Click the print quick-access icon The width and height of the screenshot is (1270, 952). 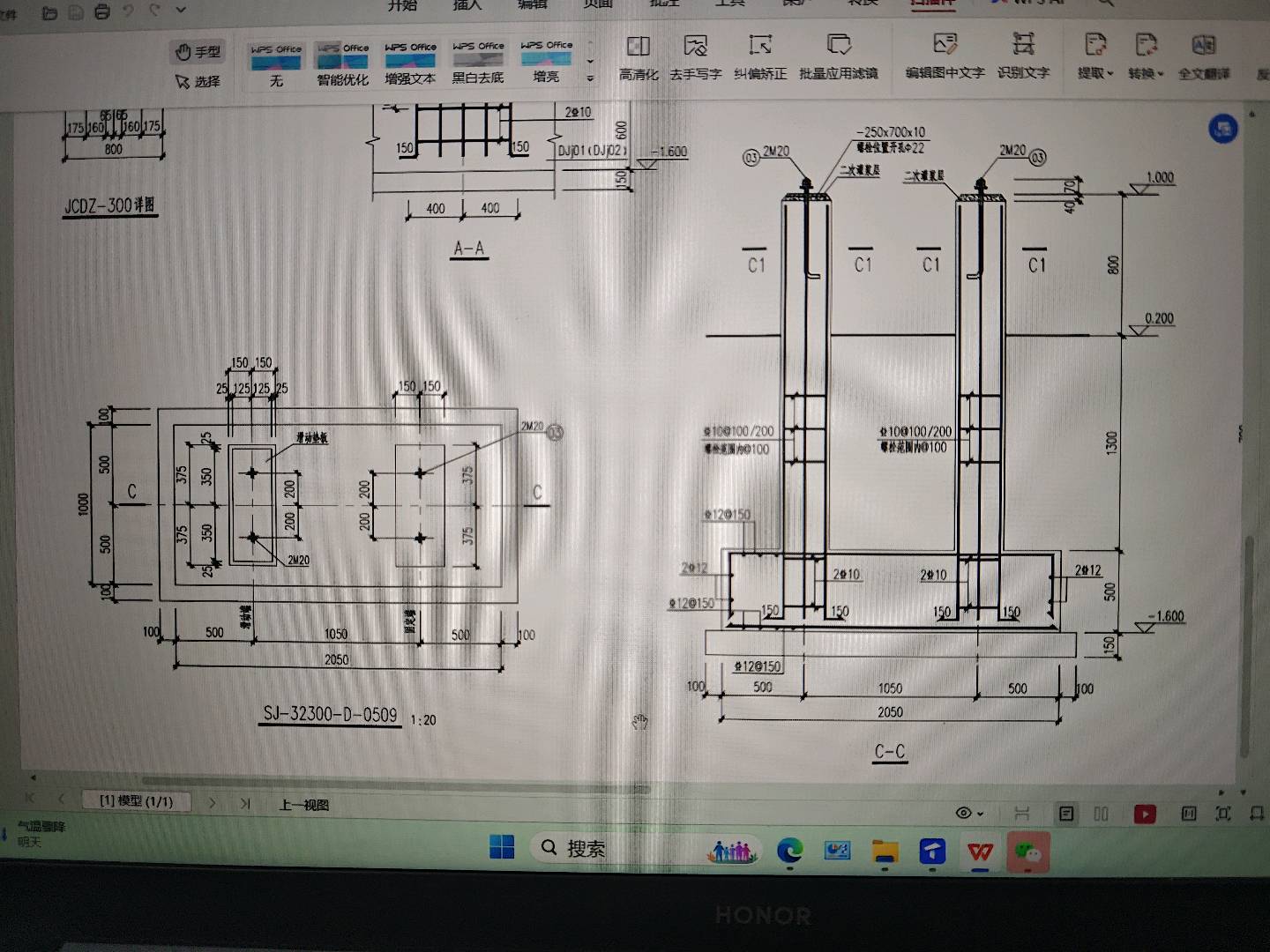102,11
